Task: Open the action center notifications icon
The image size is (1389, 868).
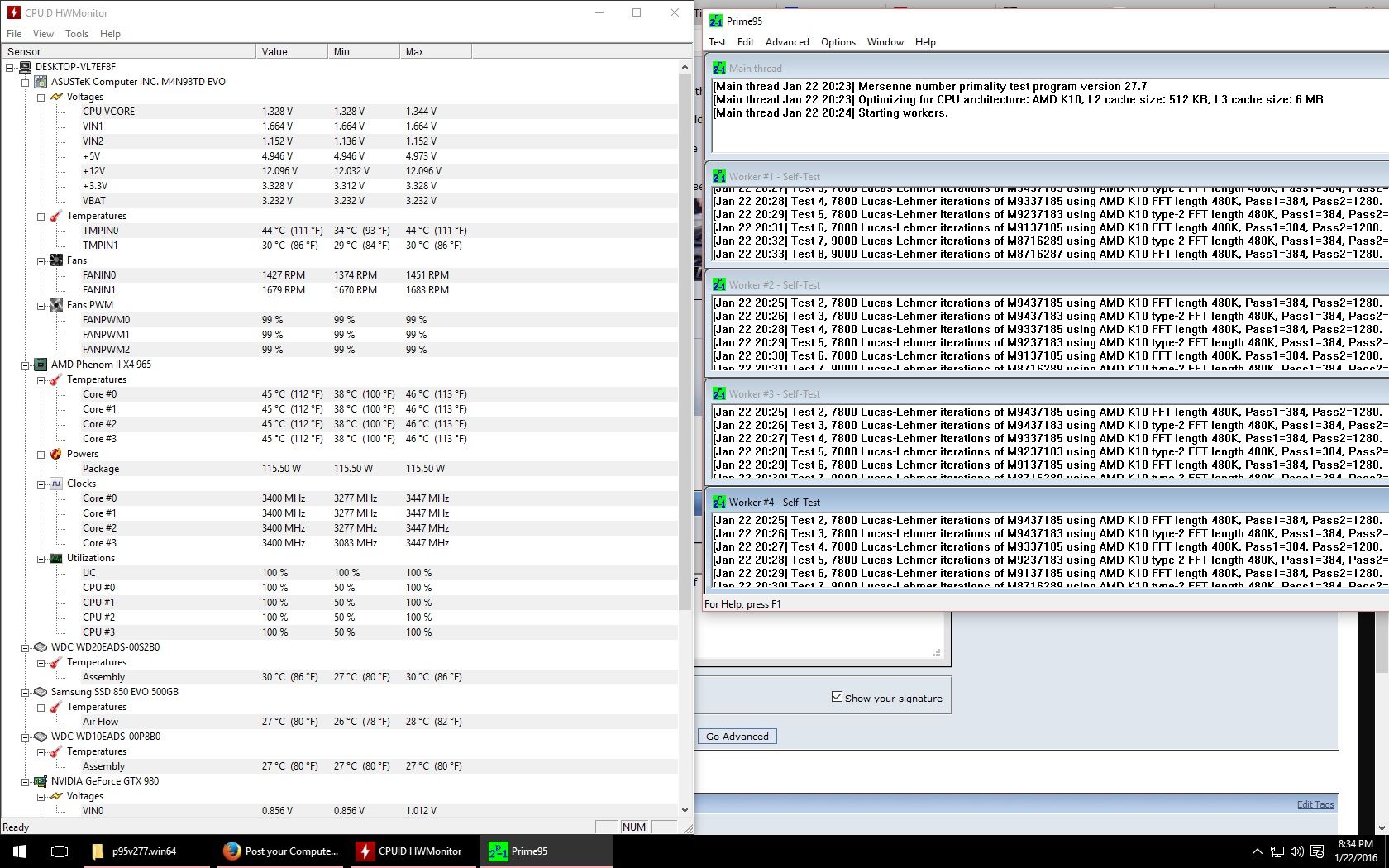Action: click(1316, 851)
